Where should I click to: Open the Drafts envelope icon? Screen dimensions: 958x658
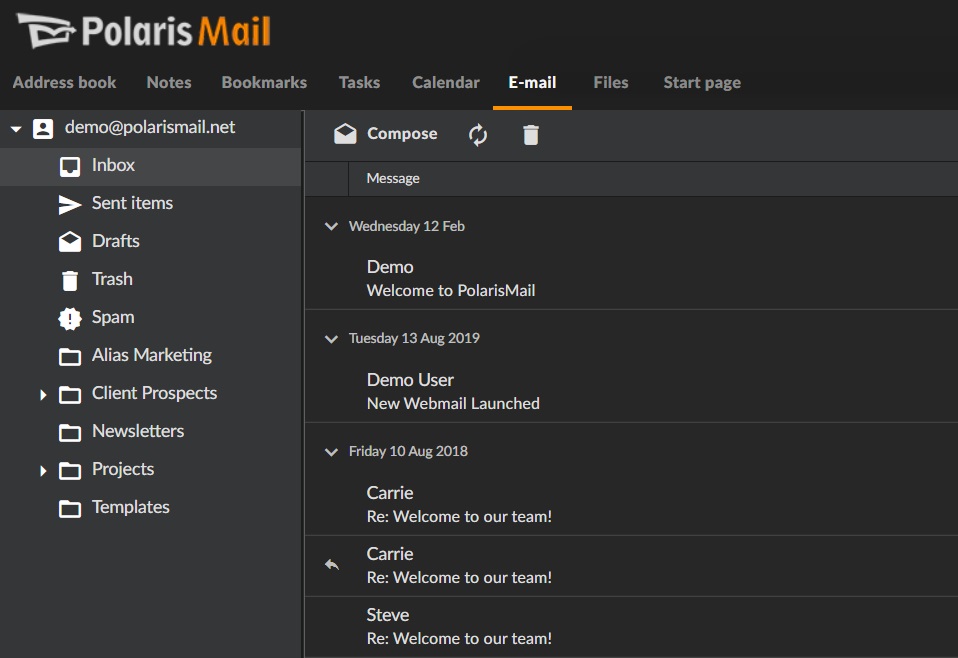tap(71, 241)
